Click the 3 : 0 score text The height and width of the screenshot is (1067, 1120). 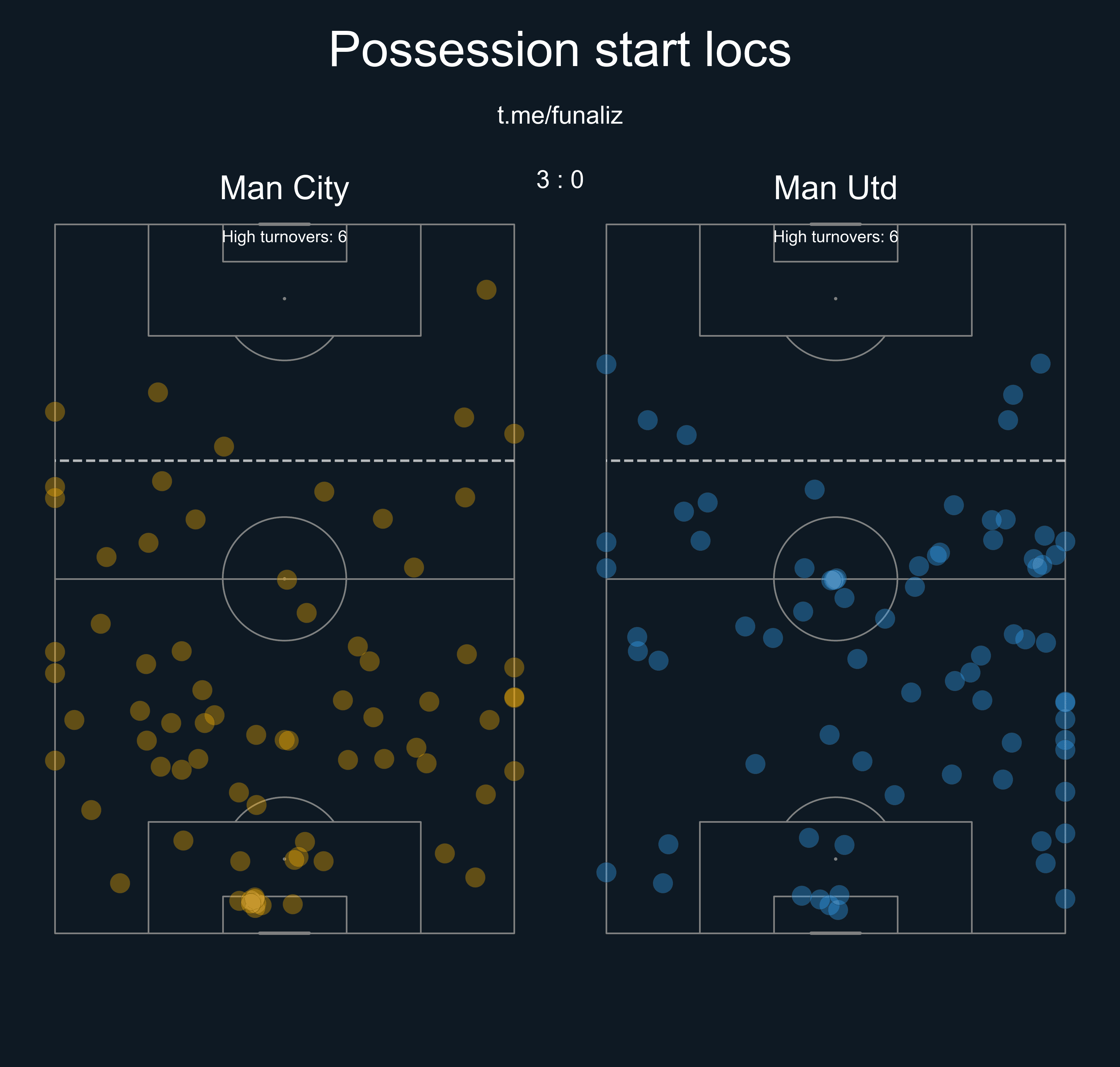pos(559,180)
